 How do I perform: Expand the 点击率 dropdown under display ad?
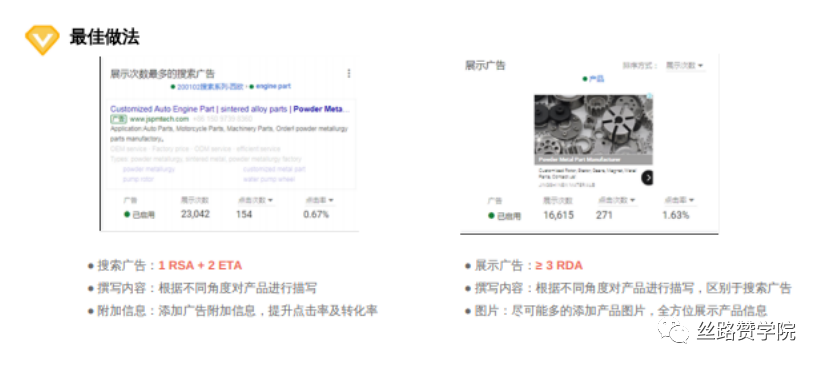click(679, 200)
